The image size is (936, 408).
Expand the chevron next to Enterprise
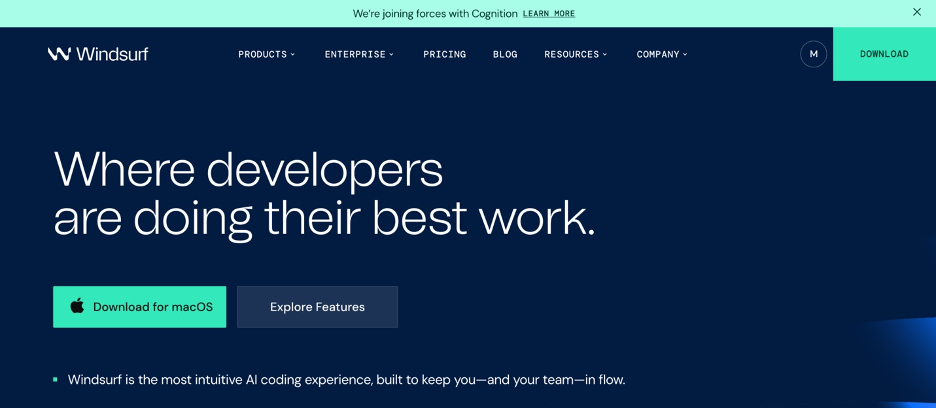(391, 55)
